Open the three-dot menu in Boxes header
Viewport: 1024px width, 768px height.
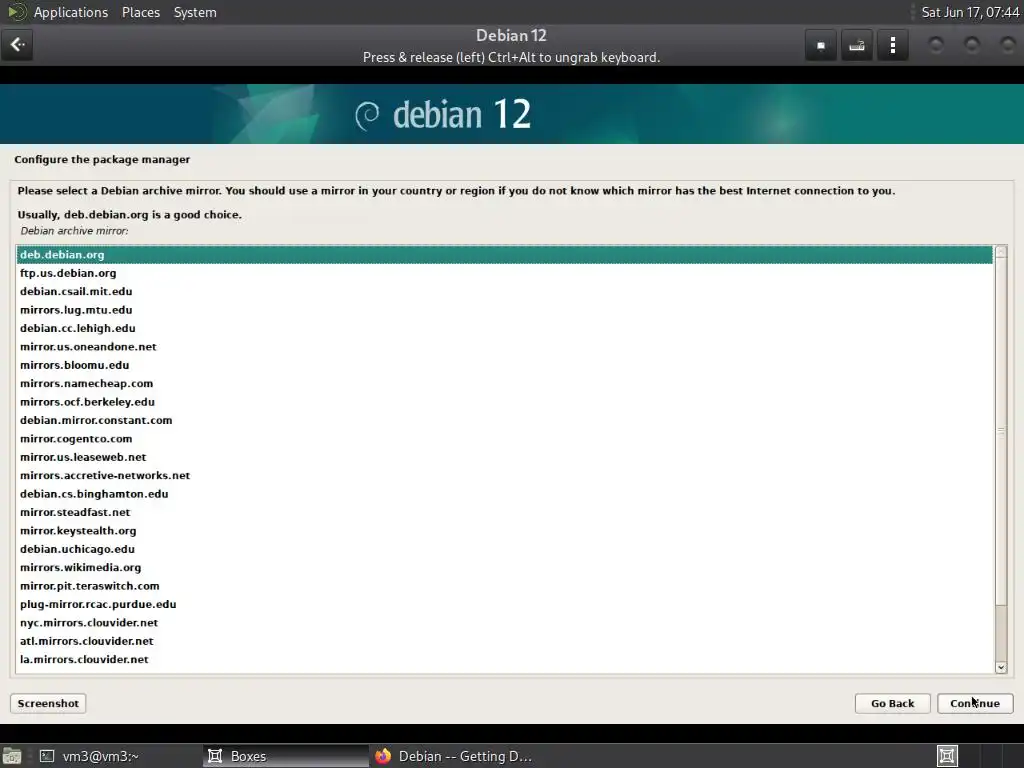tap(893, 46)
